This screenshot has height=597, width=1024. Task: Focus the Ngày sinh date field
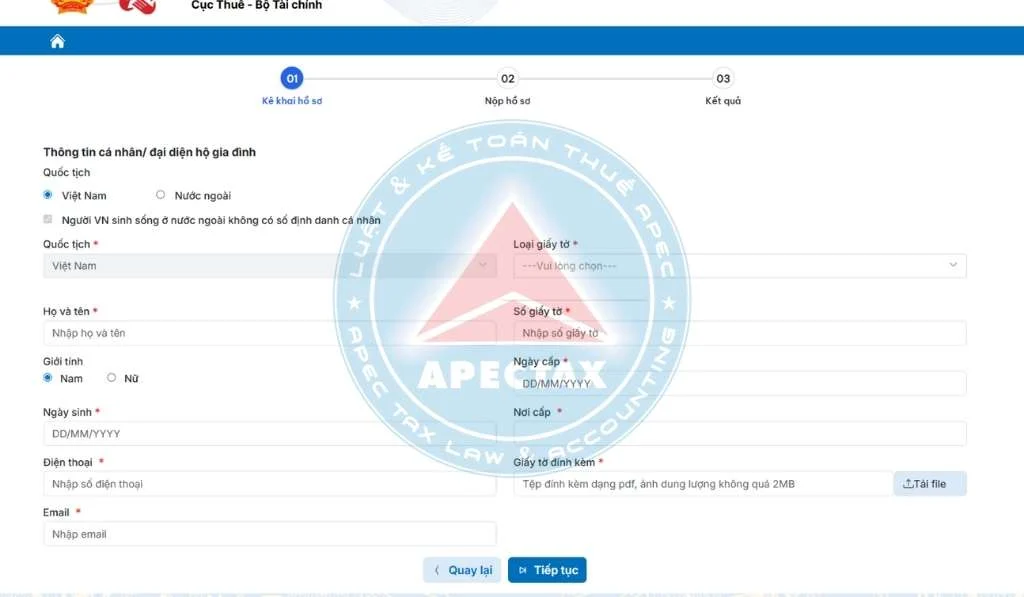tap(270, 434)
